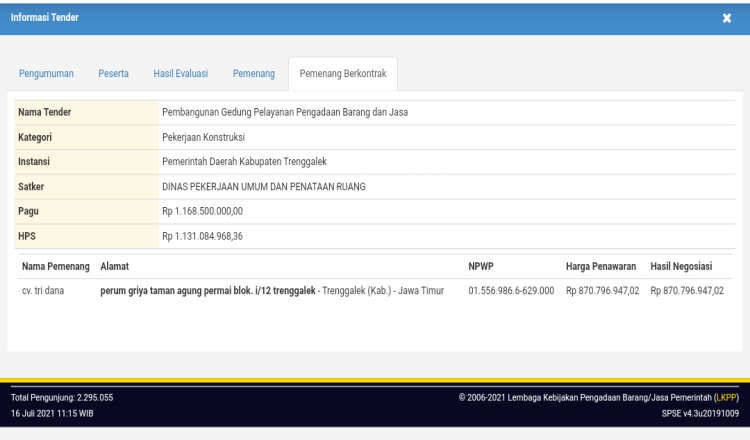Viewport: 750px width, 440px height.
Task: Select the winner's address text
Action: point(272,291)
